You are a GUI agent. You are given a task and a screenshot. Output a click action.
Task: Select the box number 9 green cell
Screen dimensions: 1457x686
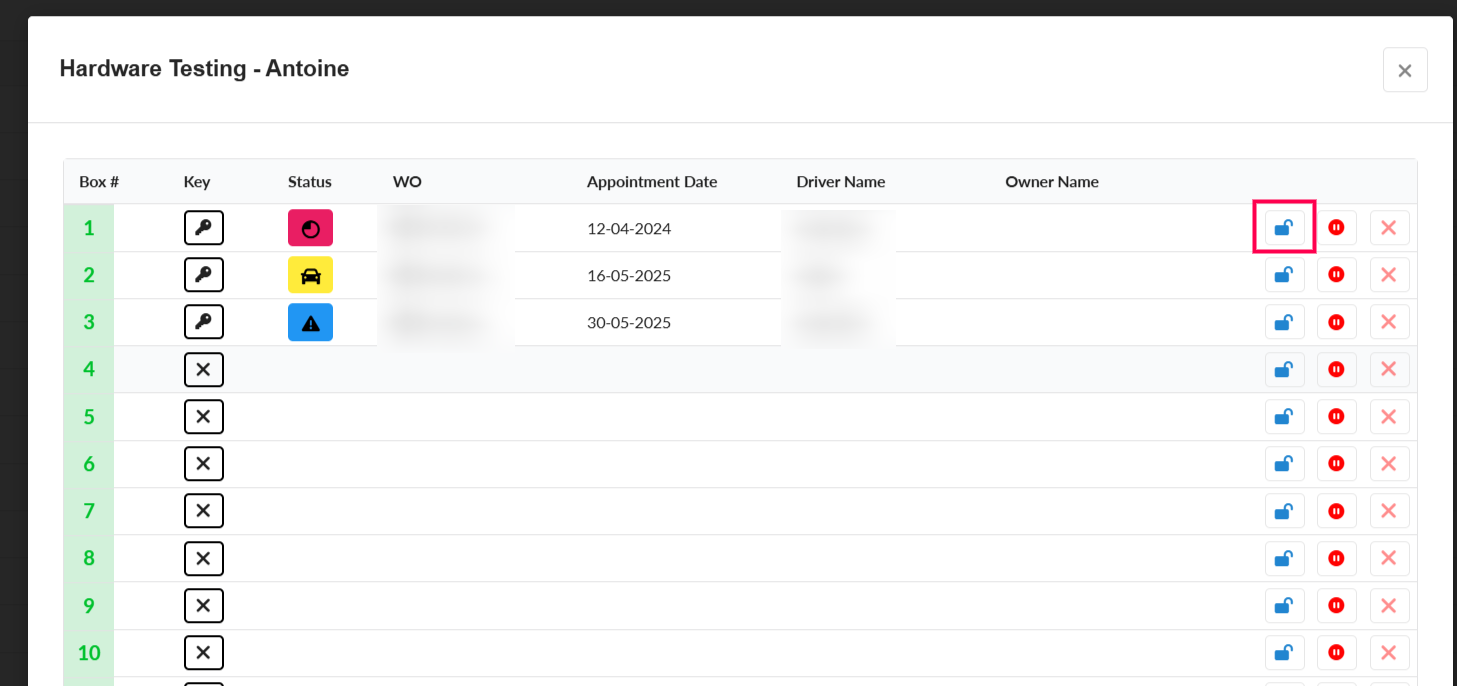coord(89,606)
